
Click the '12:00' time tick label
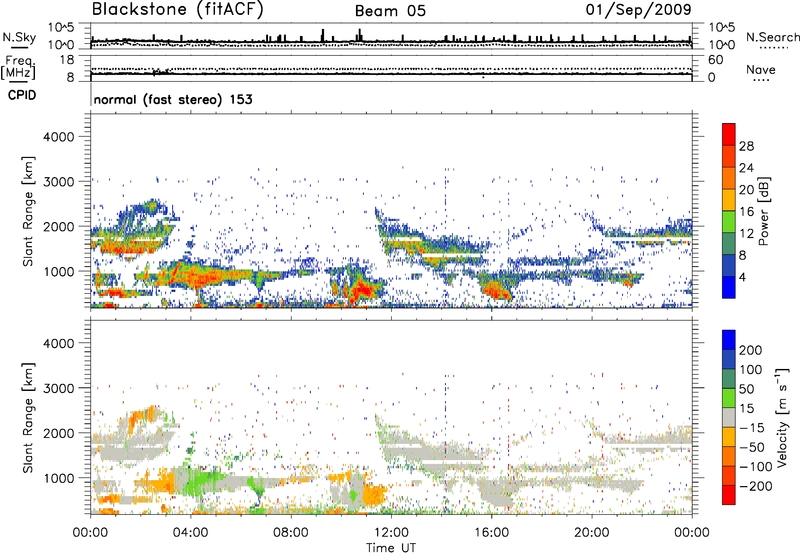pos(391,533)
